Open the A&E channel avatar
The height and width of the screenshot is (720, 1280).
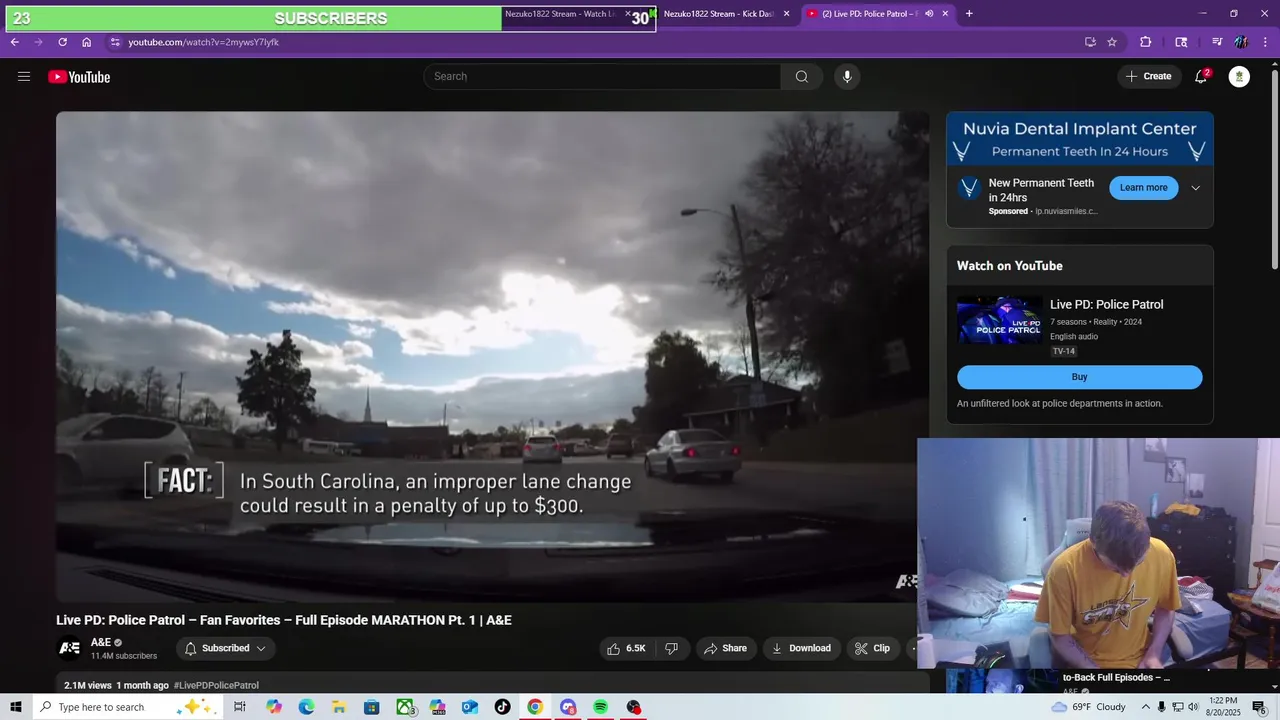coord(70,648)
